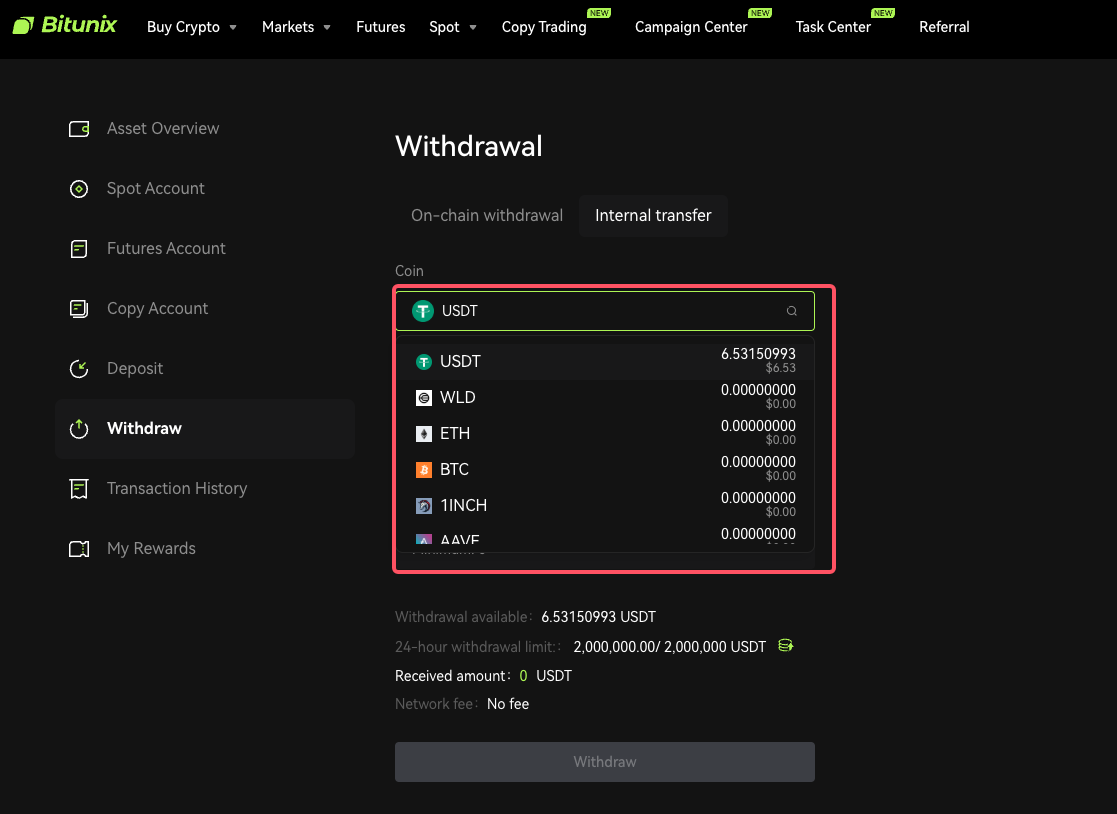
Task: Click the Deposit clock-arrow icon
Action: (x=78, y=368)
